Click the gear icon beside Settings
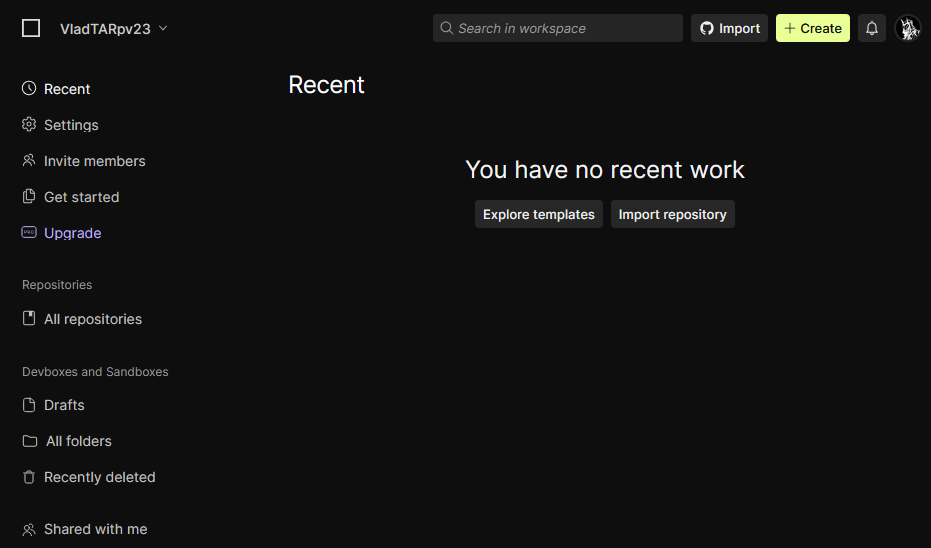Image resolution: width=931 pixels, height=548 pixels. tap(29, 125)
